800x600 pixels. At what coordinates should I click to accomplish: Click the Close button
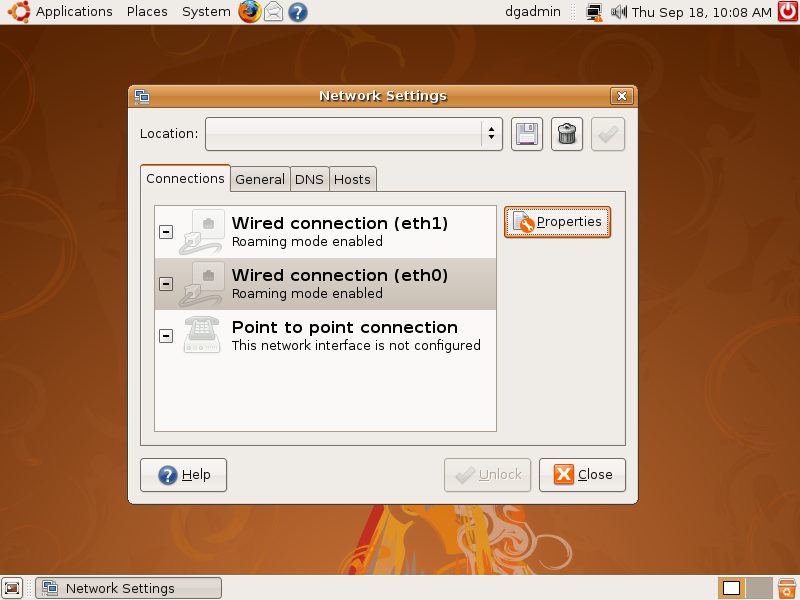coord(582,475)
